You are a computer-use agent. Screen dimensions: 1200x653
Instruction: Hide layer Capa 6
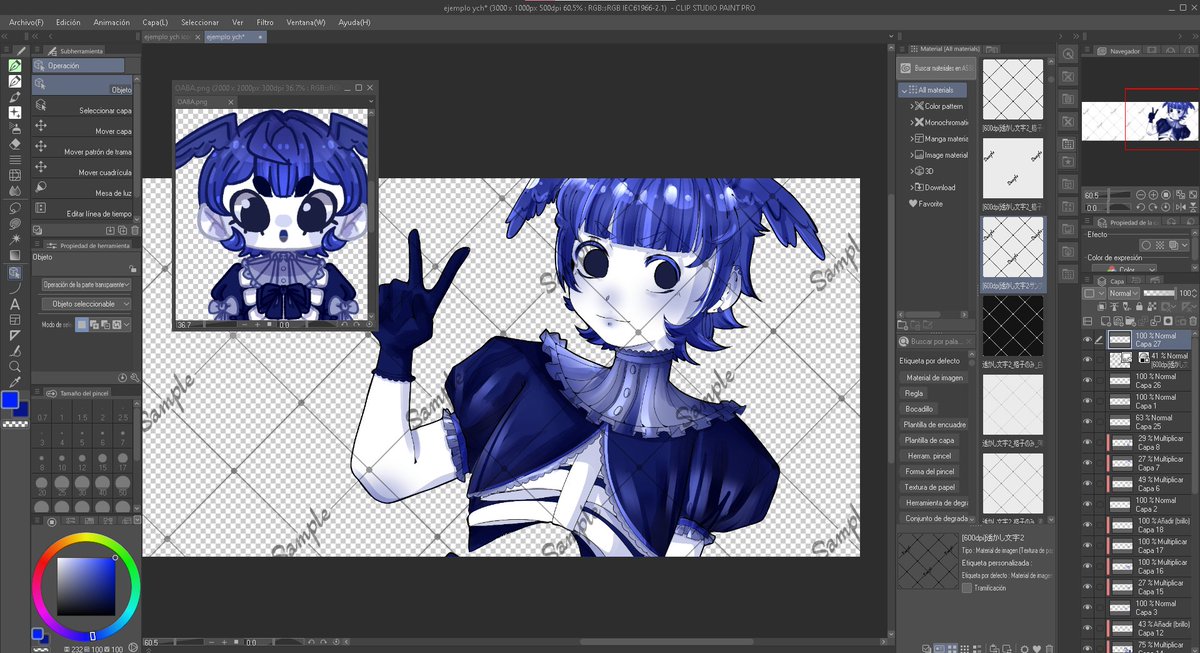tap(1088, 484)
